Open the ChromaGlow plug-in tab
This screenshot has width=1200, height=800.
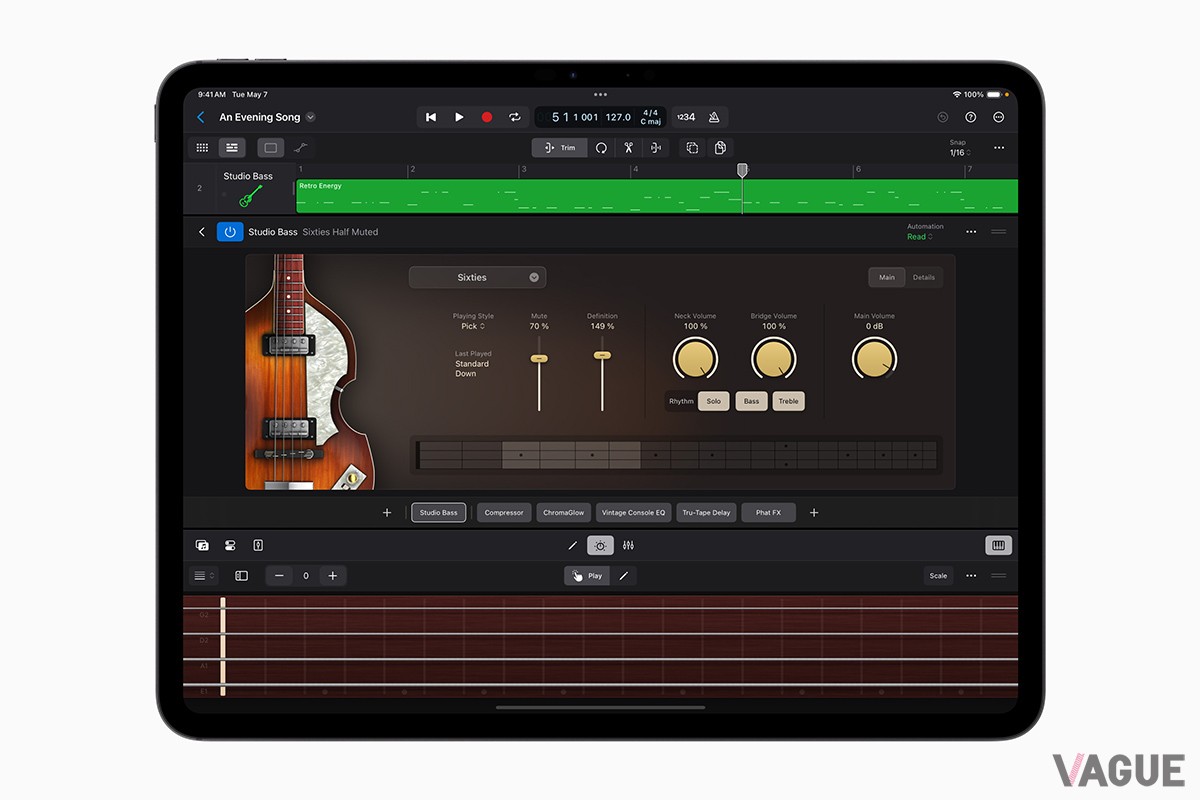(x=564, y=513)
